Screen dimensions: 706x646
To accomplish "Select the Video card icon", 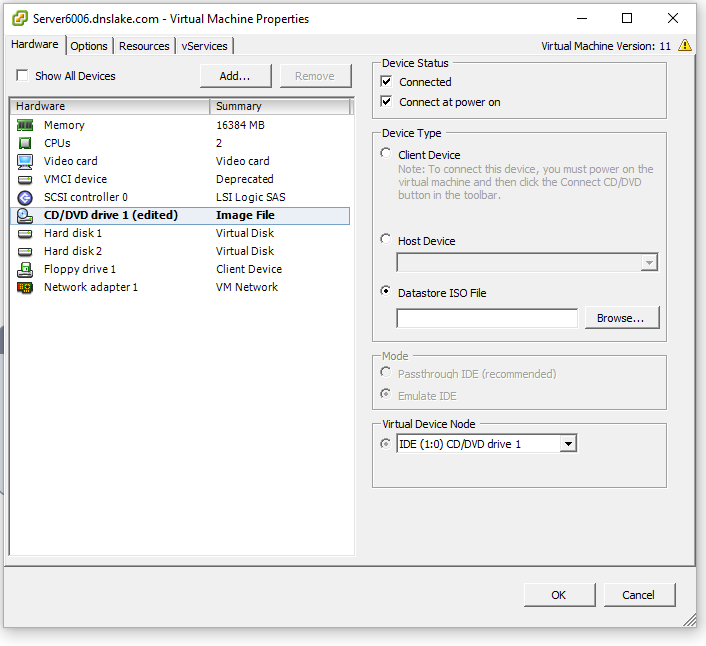I will tap(25, 161).
